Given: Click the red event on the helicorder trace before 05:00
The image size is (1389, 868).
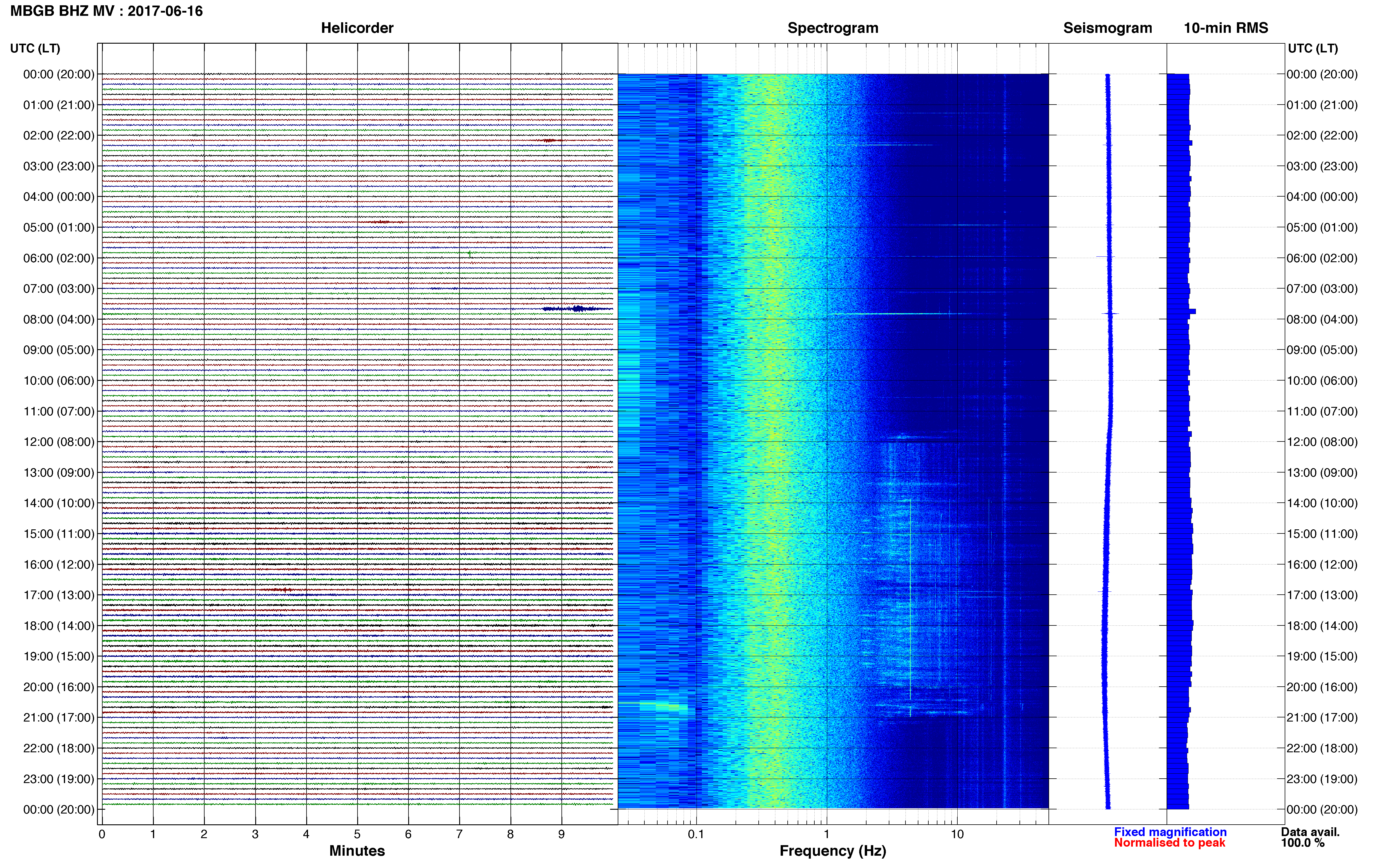Looking at the screenshot, I should click(381, 221).
